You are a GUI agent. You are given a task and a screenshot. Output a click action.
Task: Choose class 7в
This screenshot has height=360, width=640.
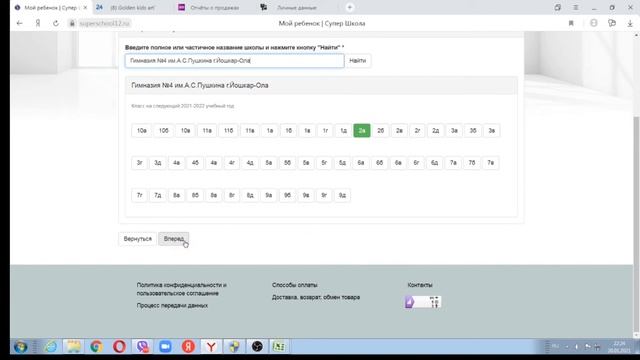[490, 163]
